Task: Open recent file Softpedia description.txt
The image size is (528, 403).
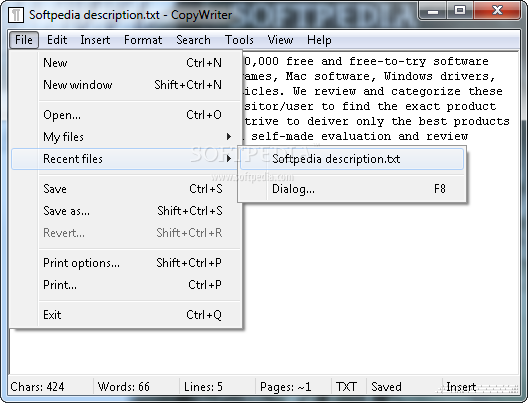Action: (352, 159)
